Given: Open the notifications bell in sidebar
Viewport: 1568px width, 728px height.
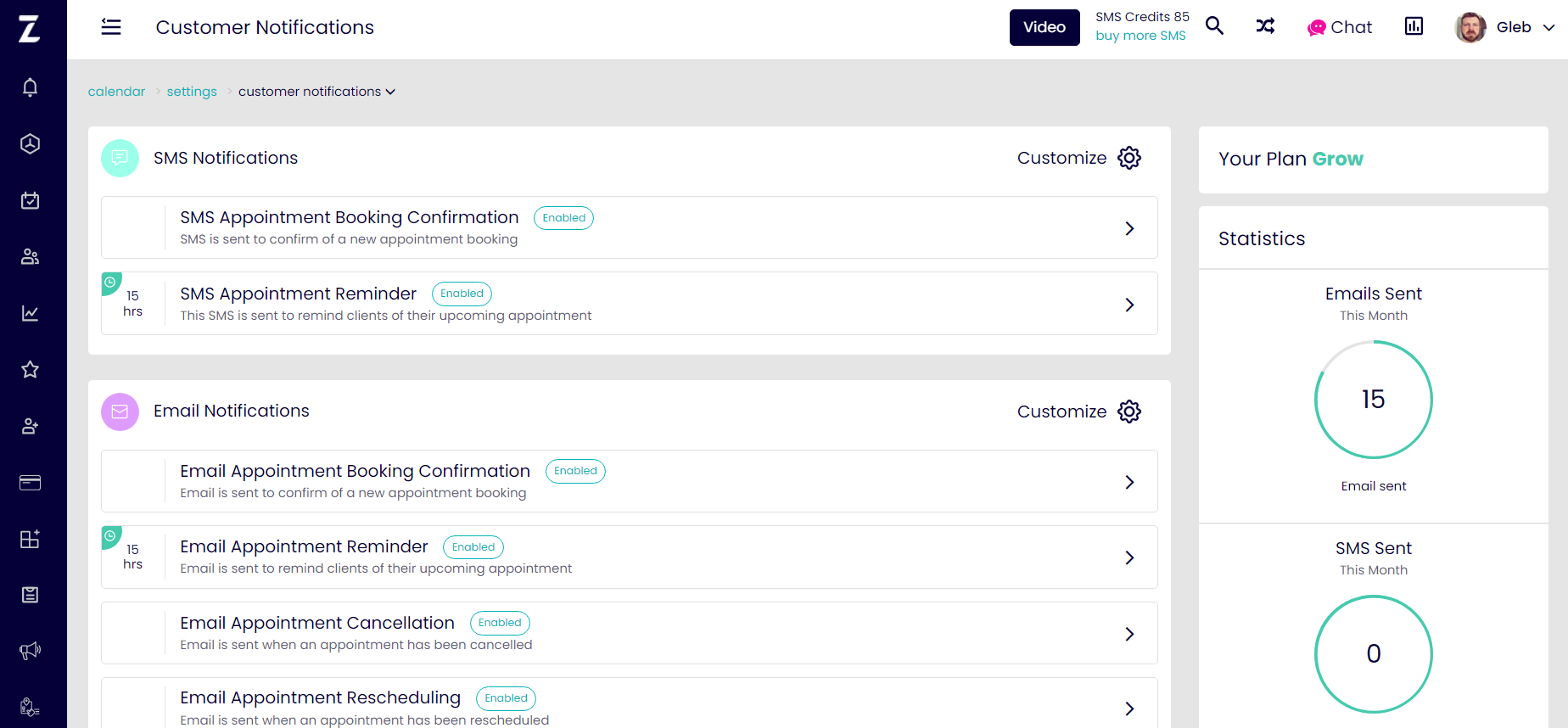Looking at the screenshot, I should pos(30,87).
